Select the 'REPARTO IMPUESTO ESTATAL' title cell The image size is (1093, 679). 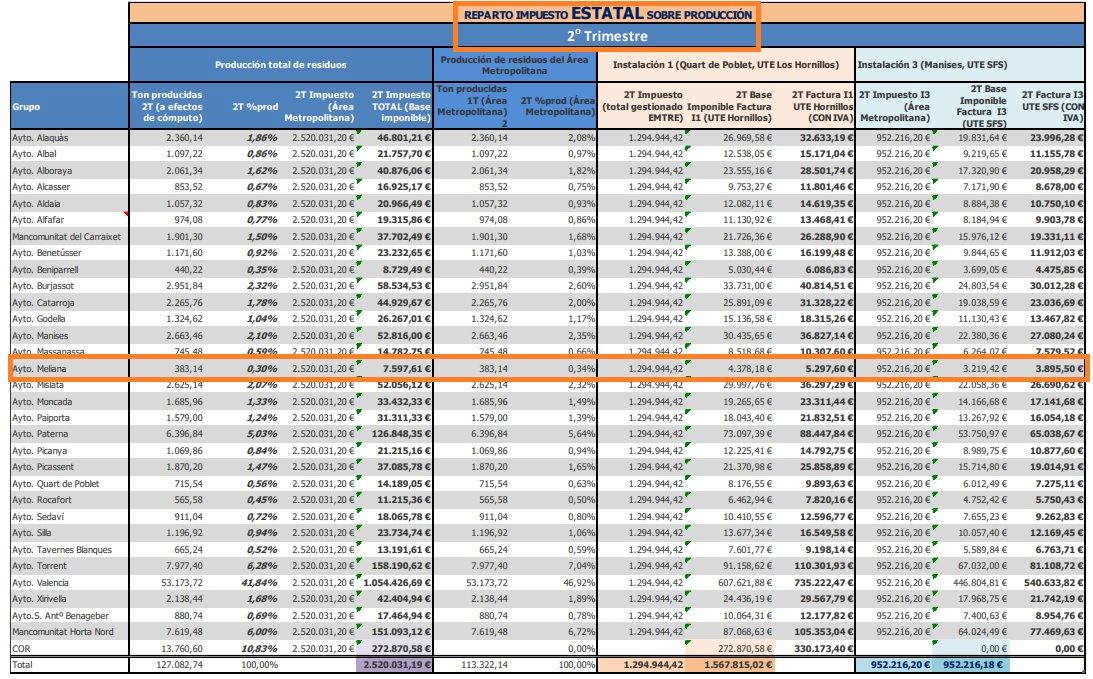coord(607,13)
